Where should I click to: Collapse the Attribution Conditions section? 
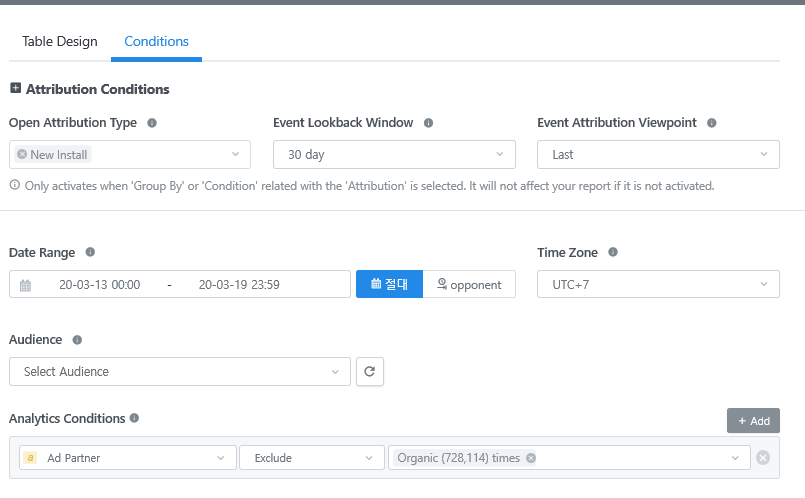tap(15, 89)
